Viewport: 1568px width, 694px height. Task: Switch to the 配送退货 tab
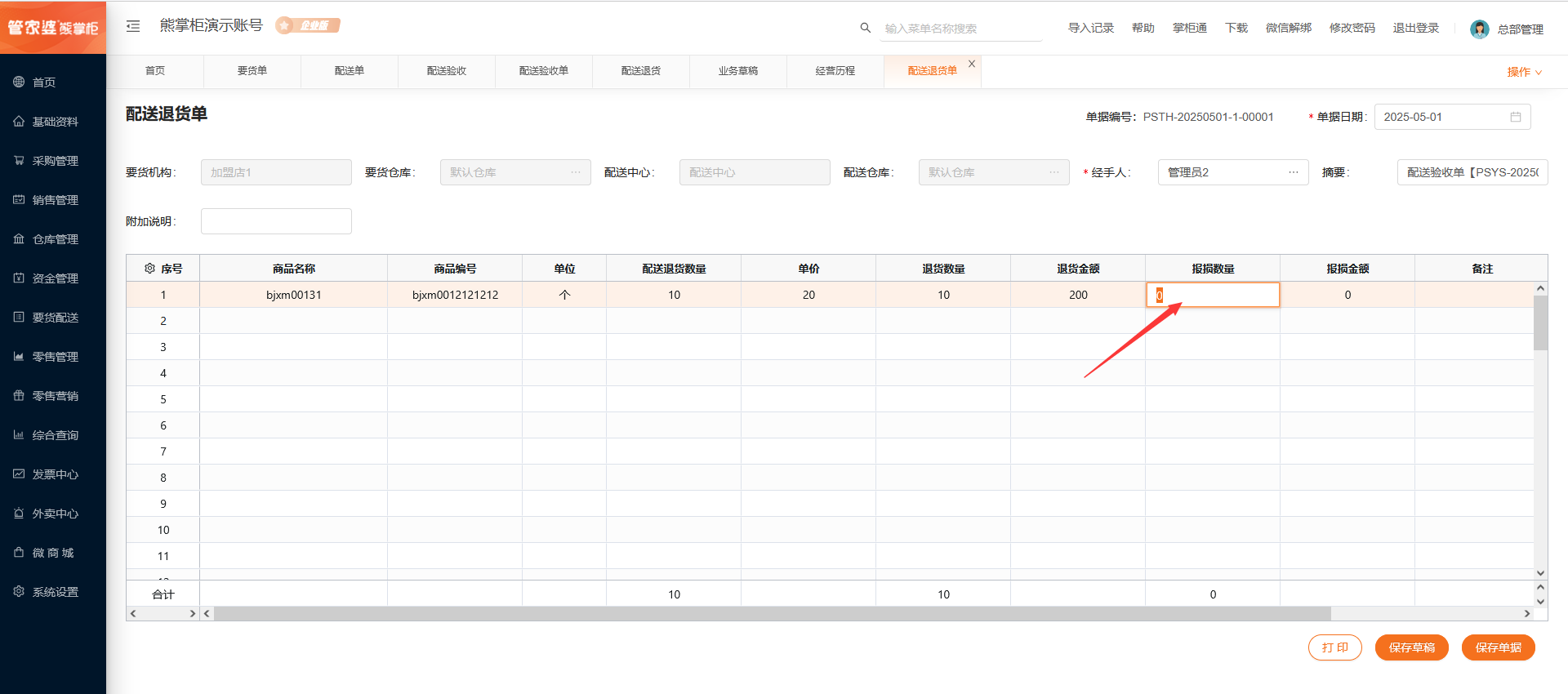641,71
